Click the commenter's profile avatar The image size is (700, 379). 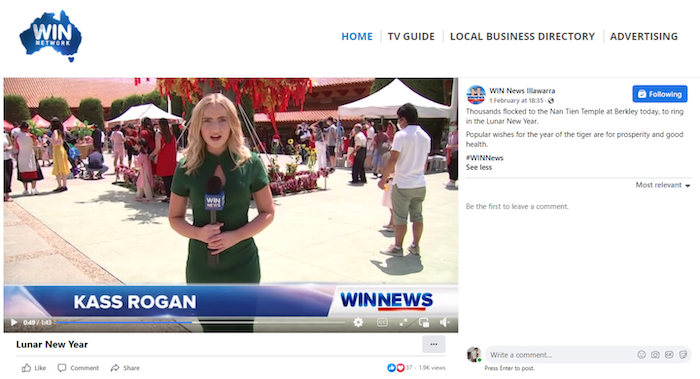pyautogui.click(x=474, y=354)
